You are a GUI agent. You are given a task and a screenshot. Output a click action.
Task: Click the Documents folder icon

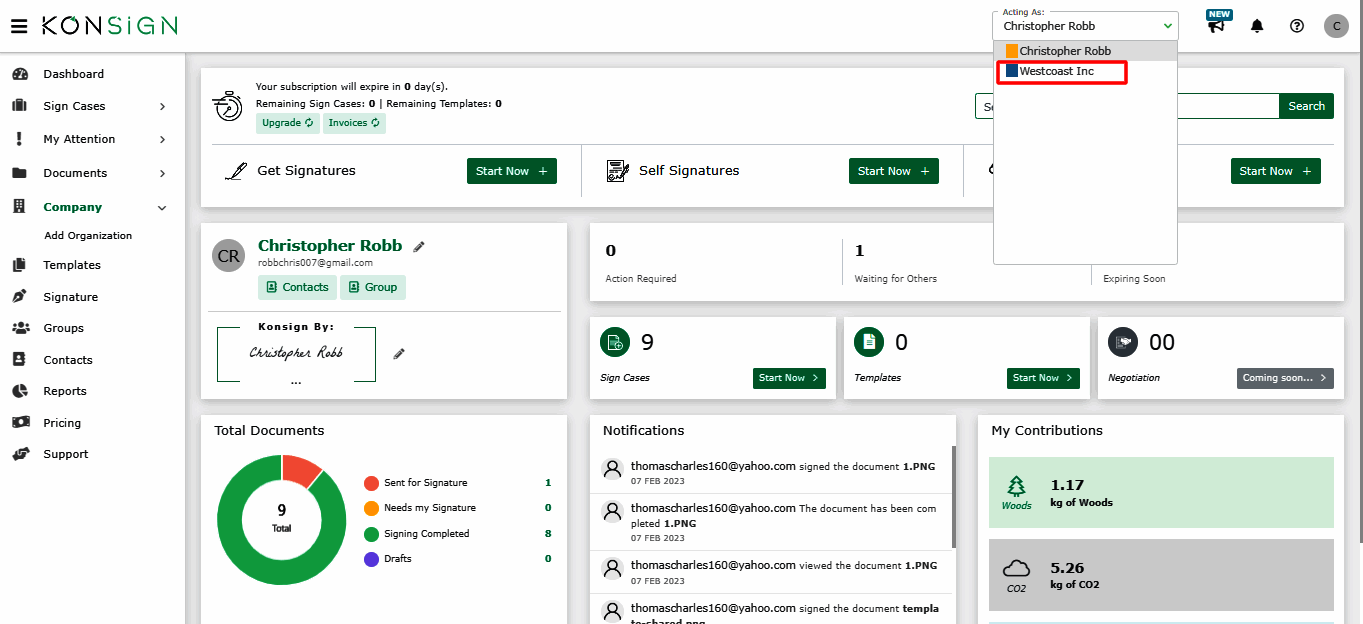(x=19, y=173)
